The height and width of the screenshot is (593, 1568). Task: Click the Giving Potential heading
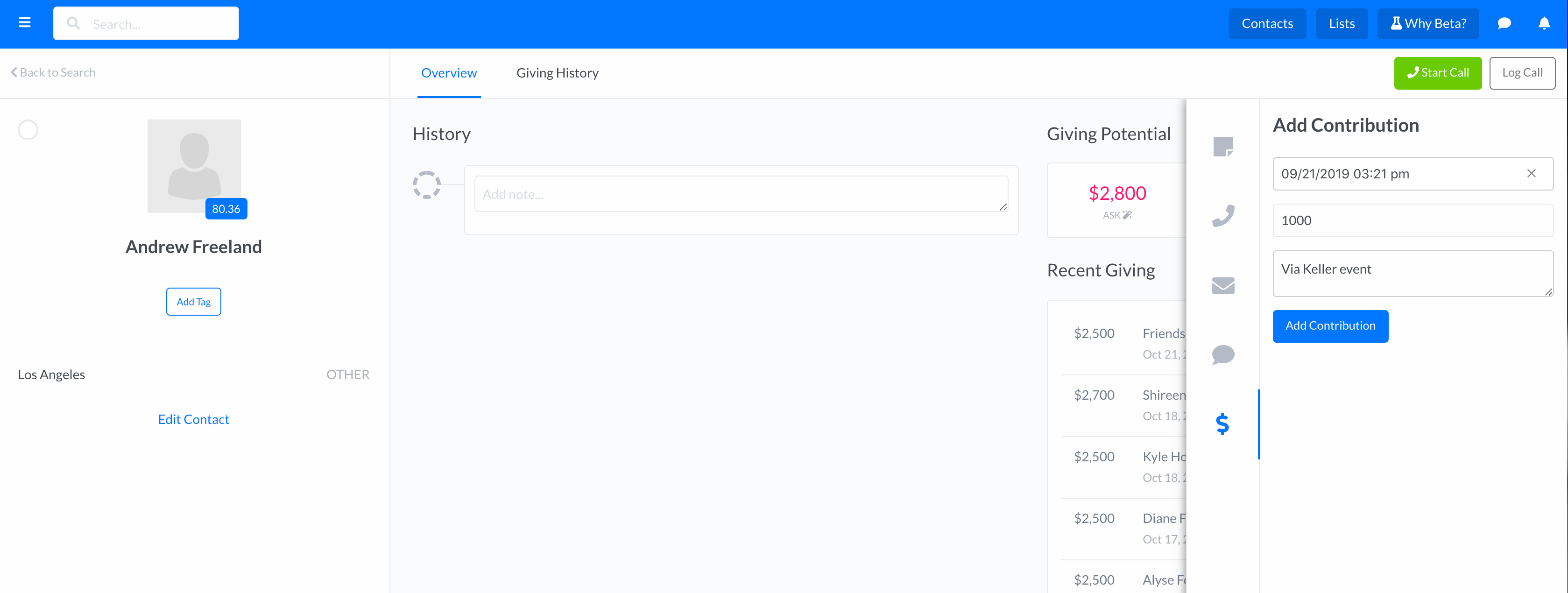click(x=1109, y=134)
